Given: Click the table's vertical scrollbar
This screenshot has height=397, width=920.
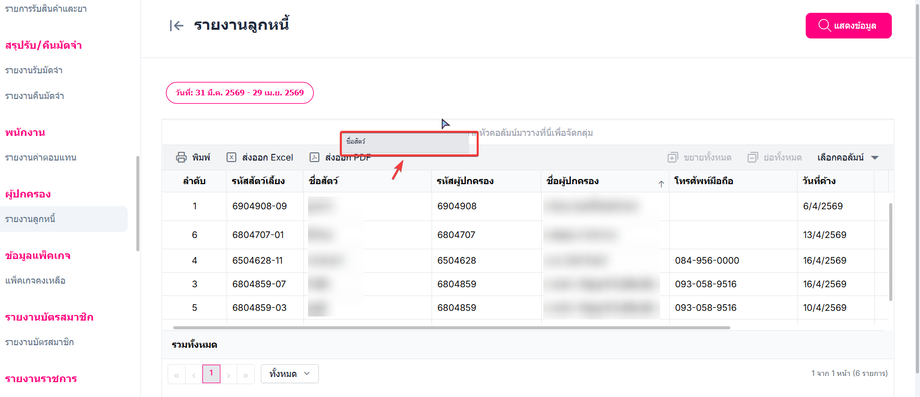Looking at the screenshot, I should [891, 252].
